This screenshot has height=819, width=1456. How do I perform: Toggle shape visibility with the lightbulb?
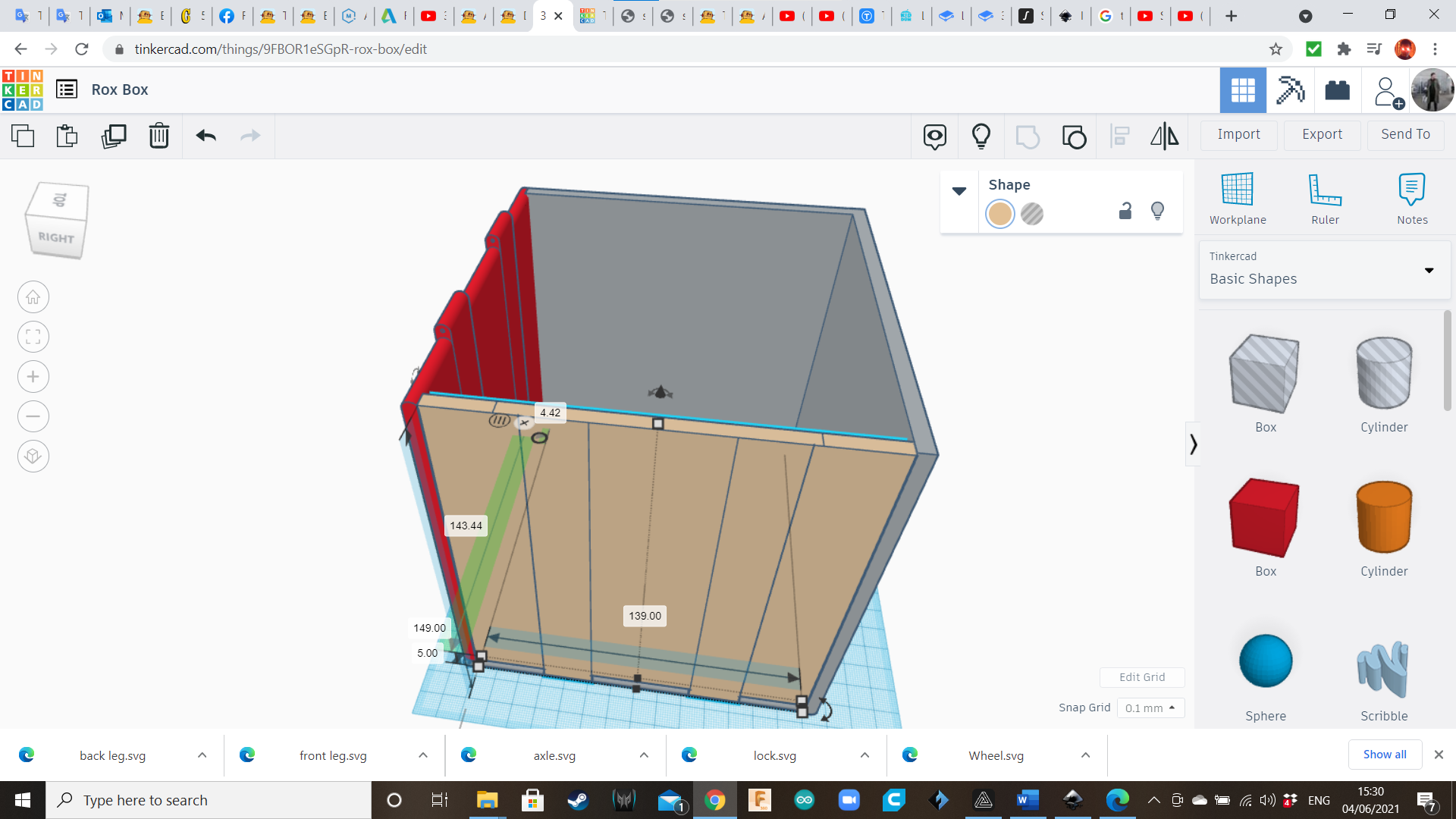(x=1157, y=211)
